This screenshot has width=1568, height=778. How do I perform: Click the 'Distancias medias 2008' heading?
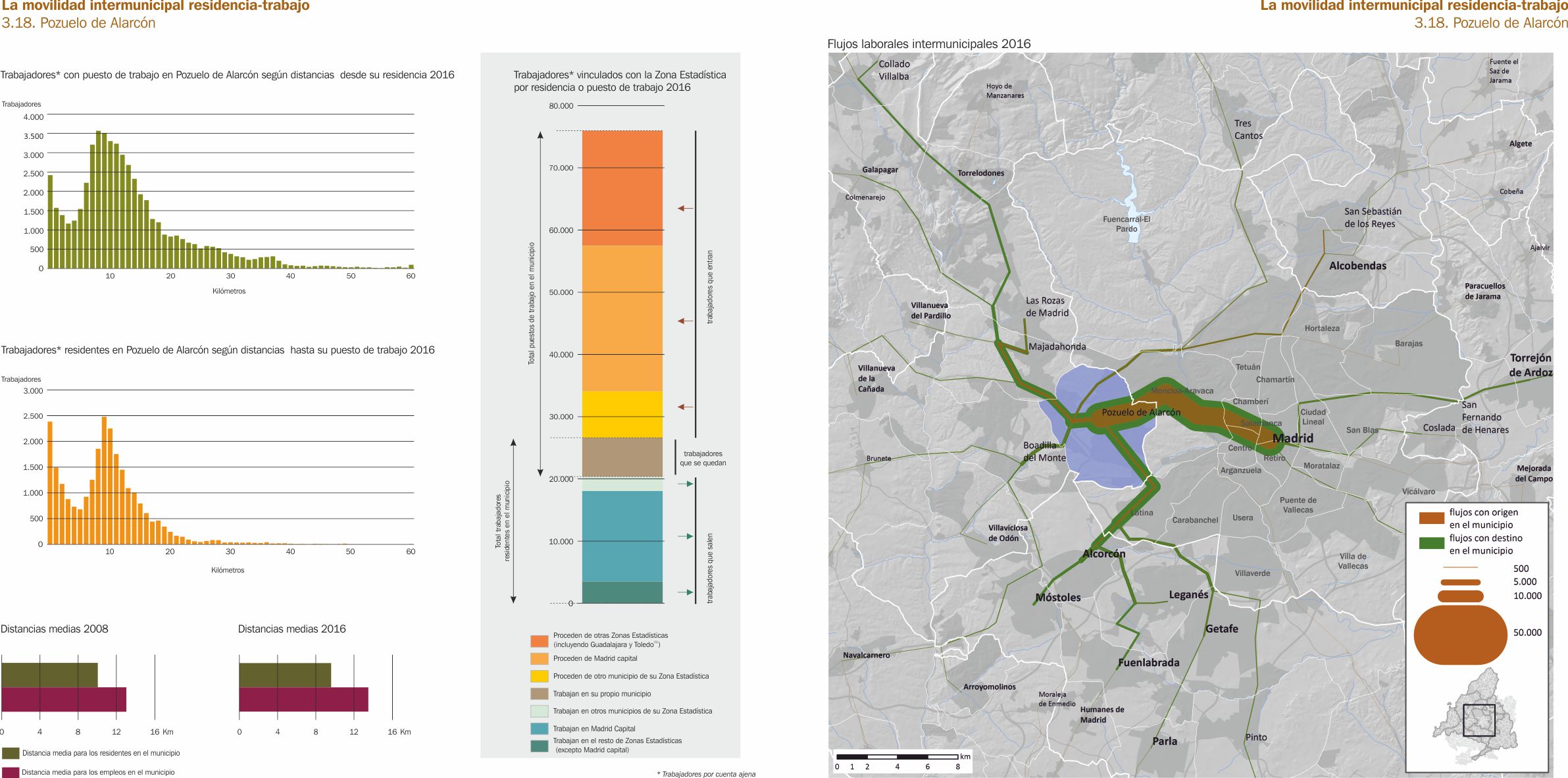tap(54, 629)
